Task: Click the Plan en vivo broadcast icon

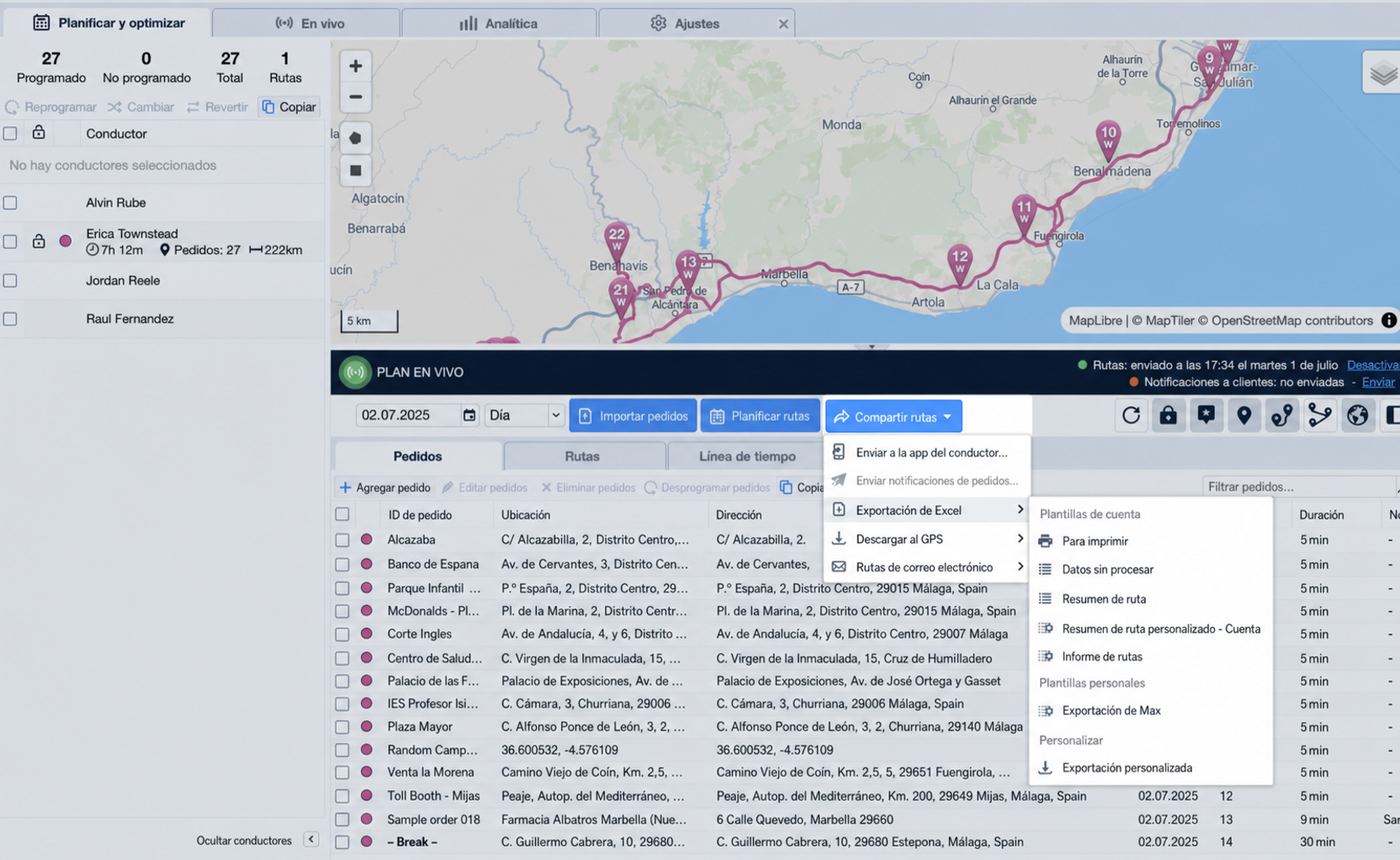Action: pyautogui.click(x=355, y=372)
